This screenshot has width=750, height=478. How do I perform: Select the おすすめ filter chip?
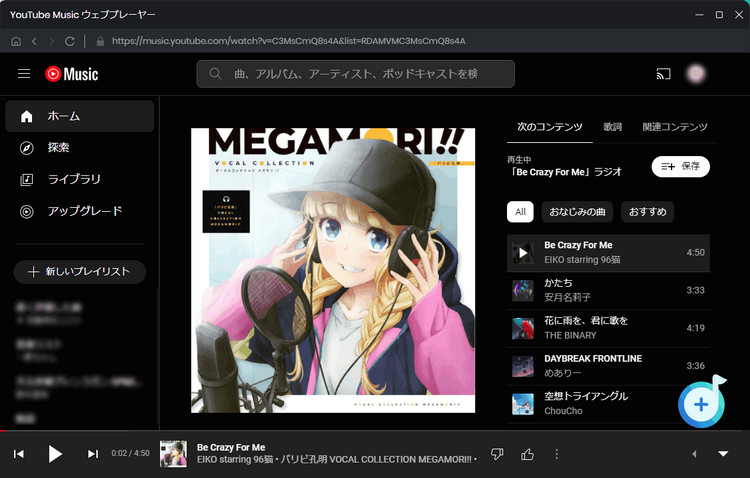tap(648, 212)
